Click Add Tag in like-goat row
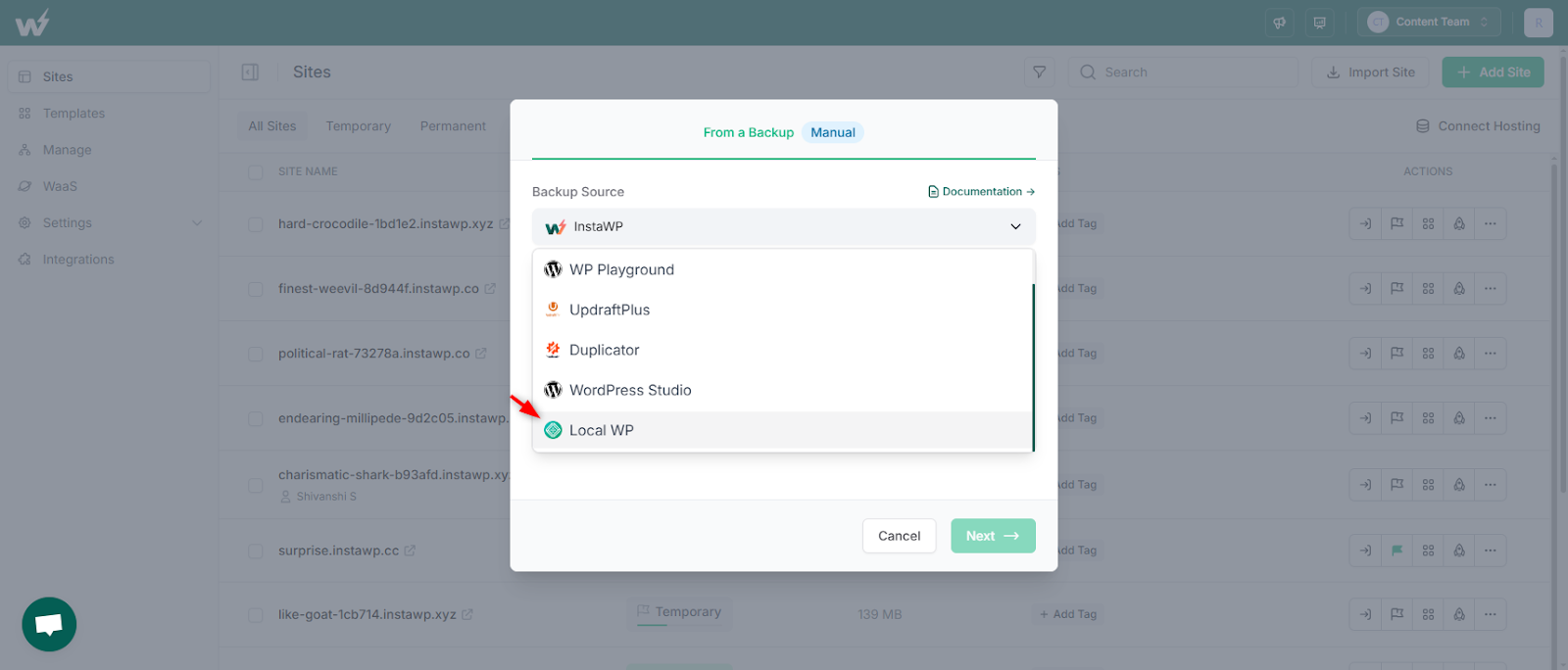This screenshot has height=670, width=1568. point(1068,614)
